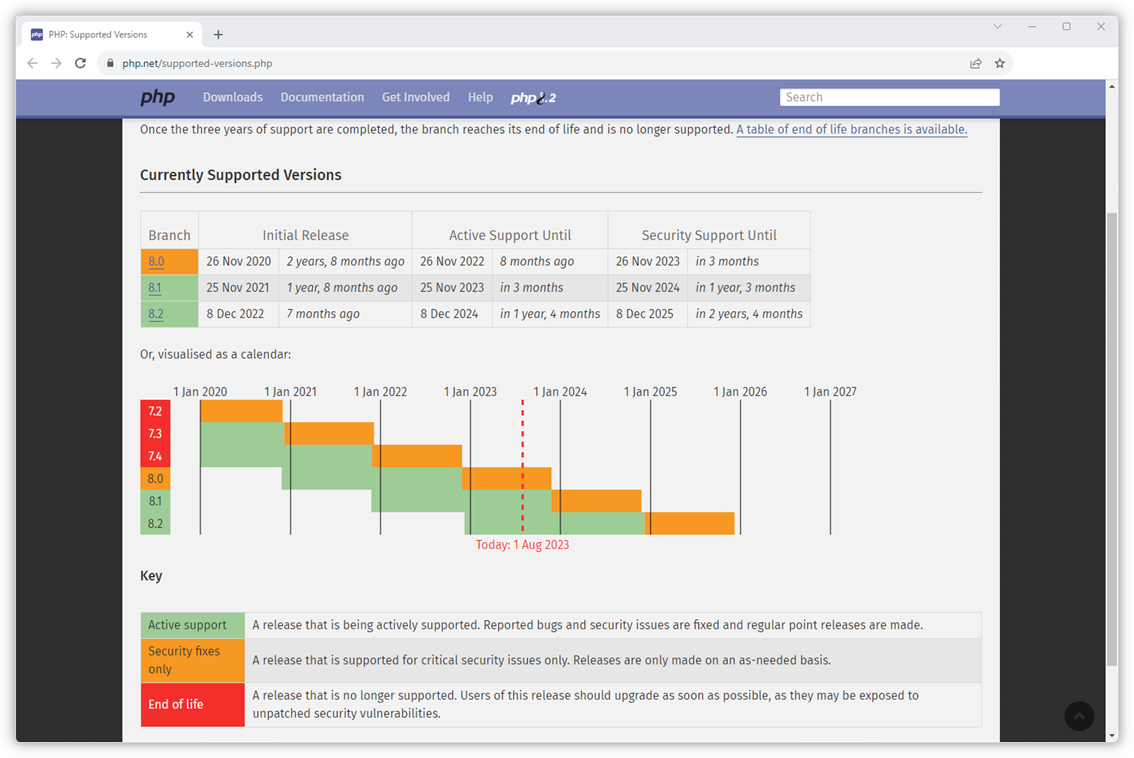Click the Today: 1 Aug 2023 marker label
This screenshot has width=1134, height=758.
522,545
